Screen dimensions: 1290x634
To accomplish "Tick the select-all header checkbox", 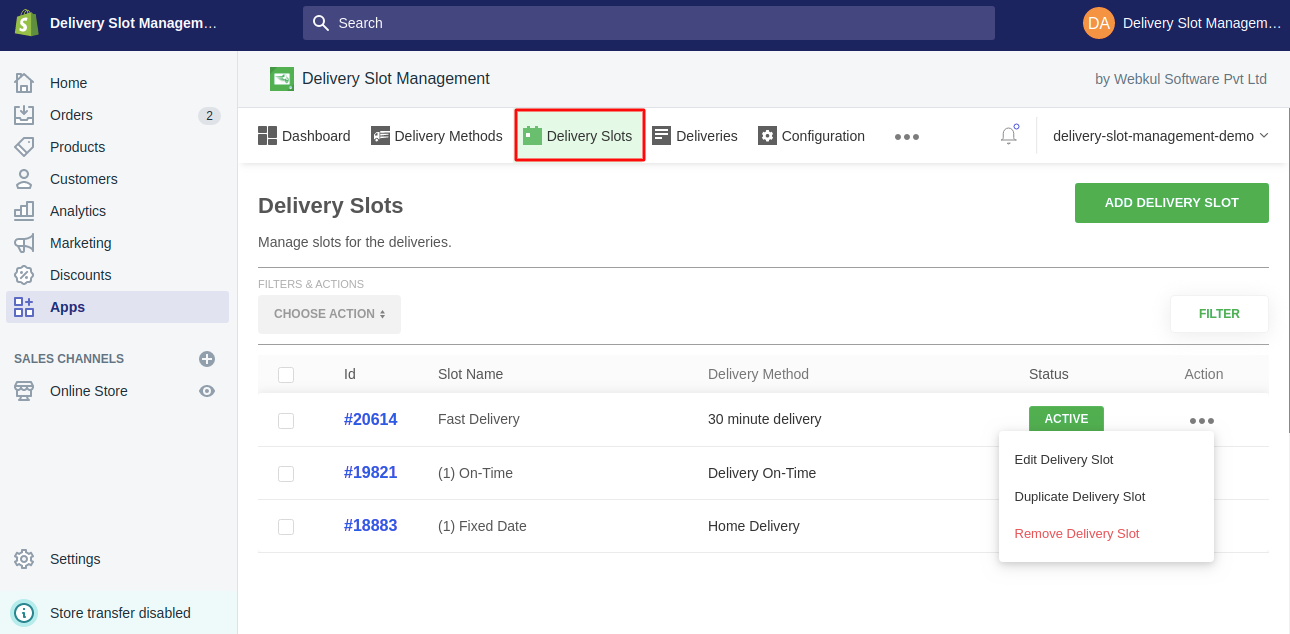I will pyautogui.click(x=286, y=375).
